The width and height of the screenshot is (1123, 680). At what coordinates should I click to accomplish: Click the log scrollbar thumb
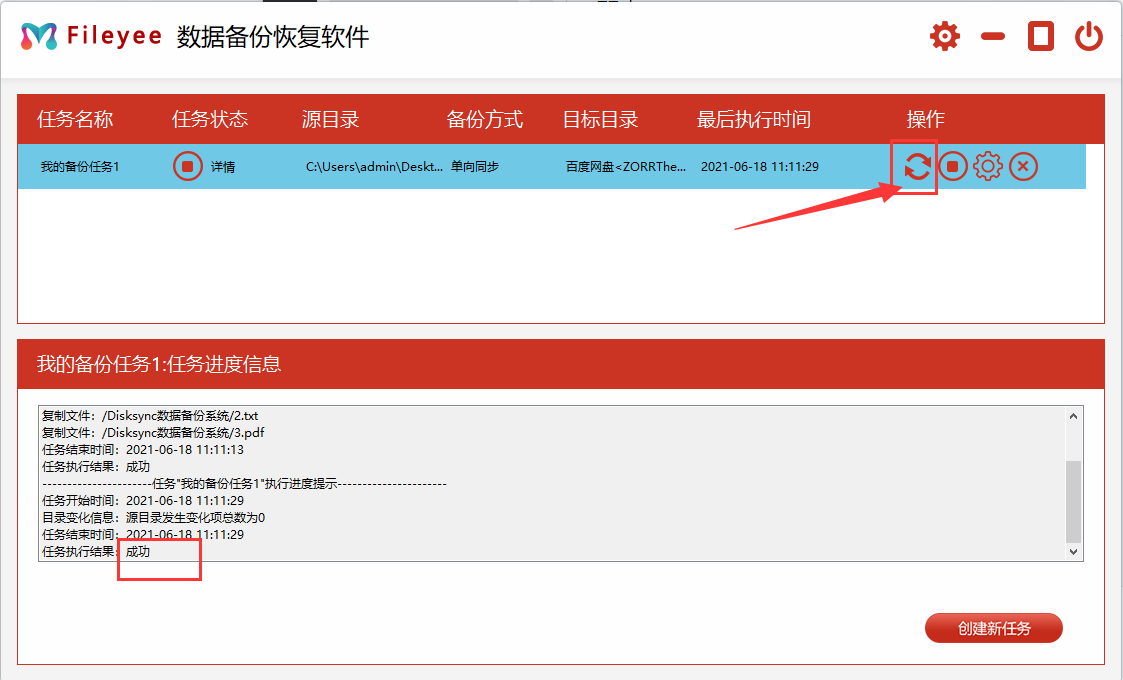[1073, 500]
